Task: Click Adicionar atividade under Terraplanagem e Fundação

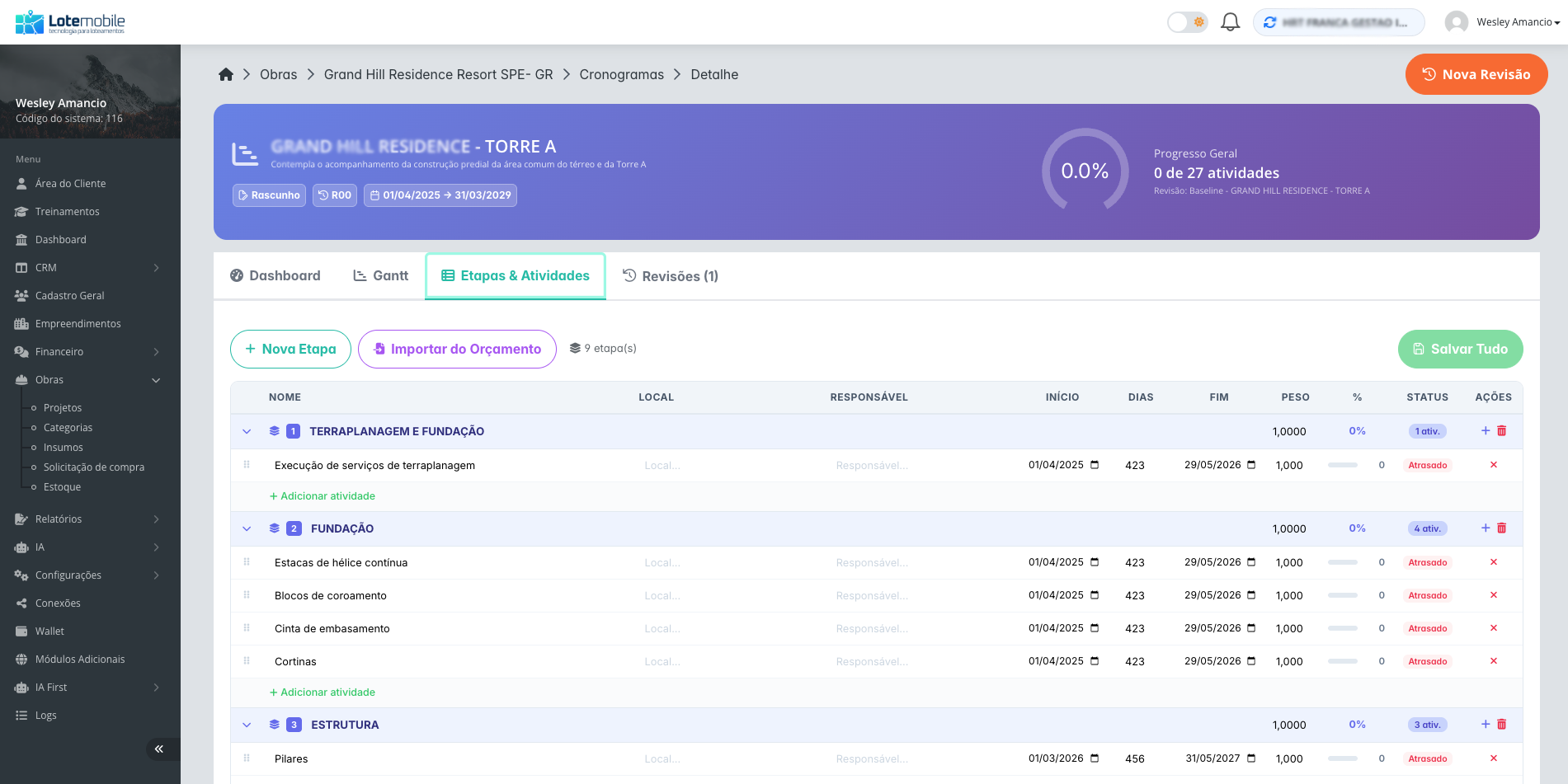Action: click(x=323, y=496)
